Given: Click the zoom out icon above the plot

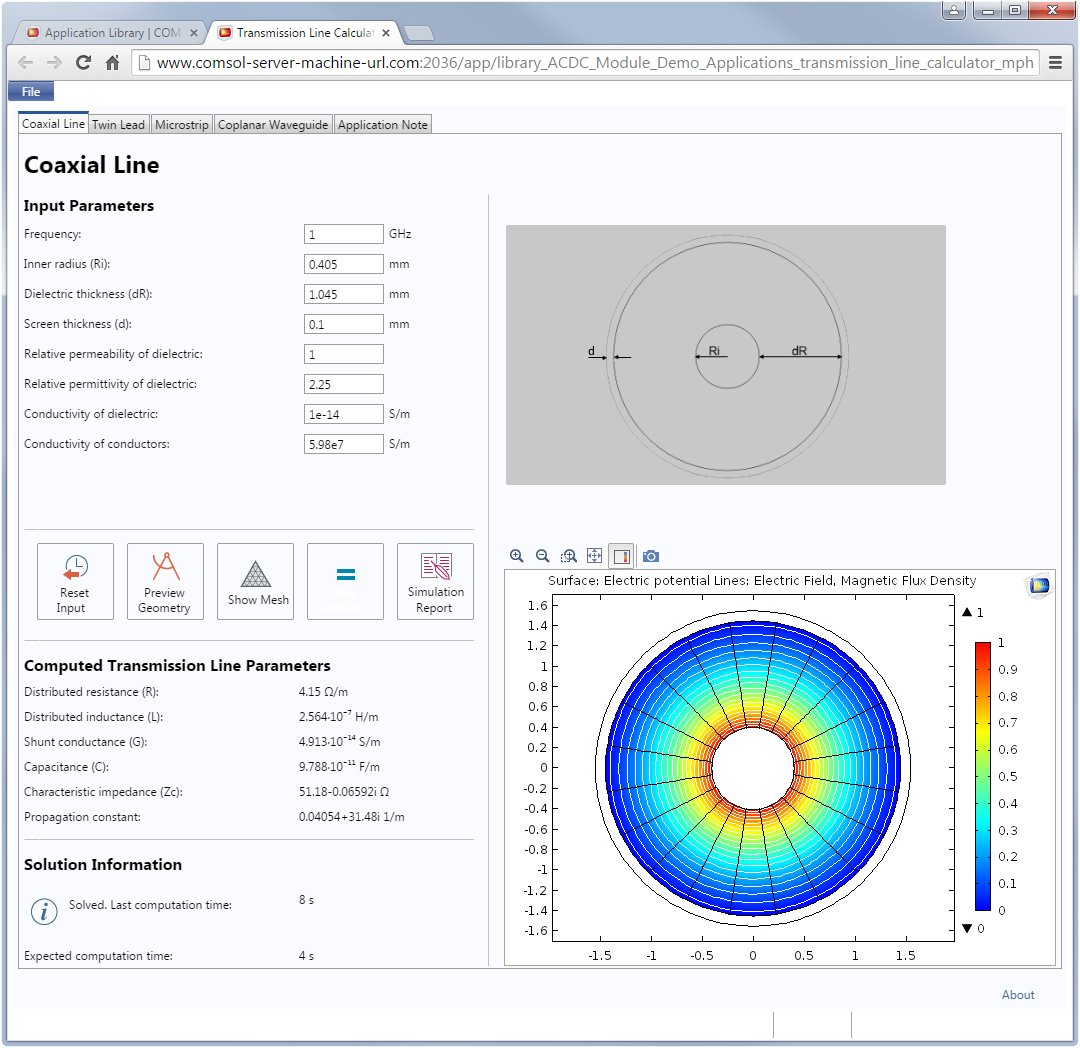Looking at the screenshot, I should click(x=543, y=556).
